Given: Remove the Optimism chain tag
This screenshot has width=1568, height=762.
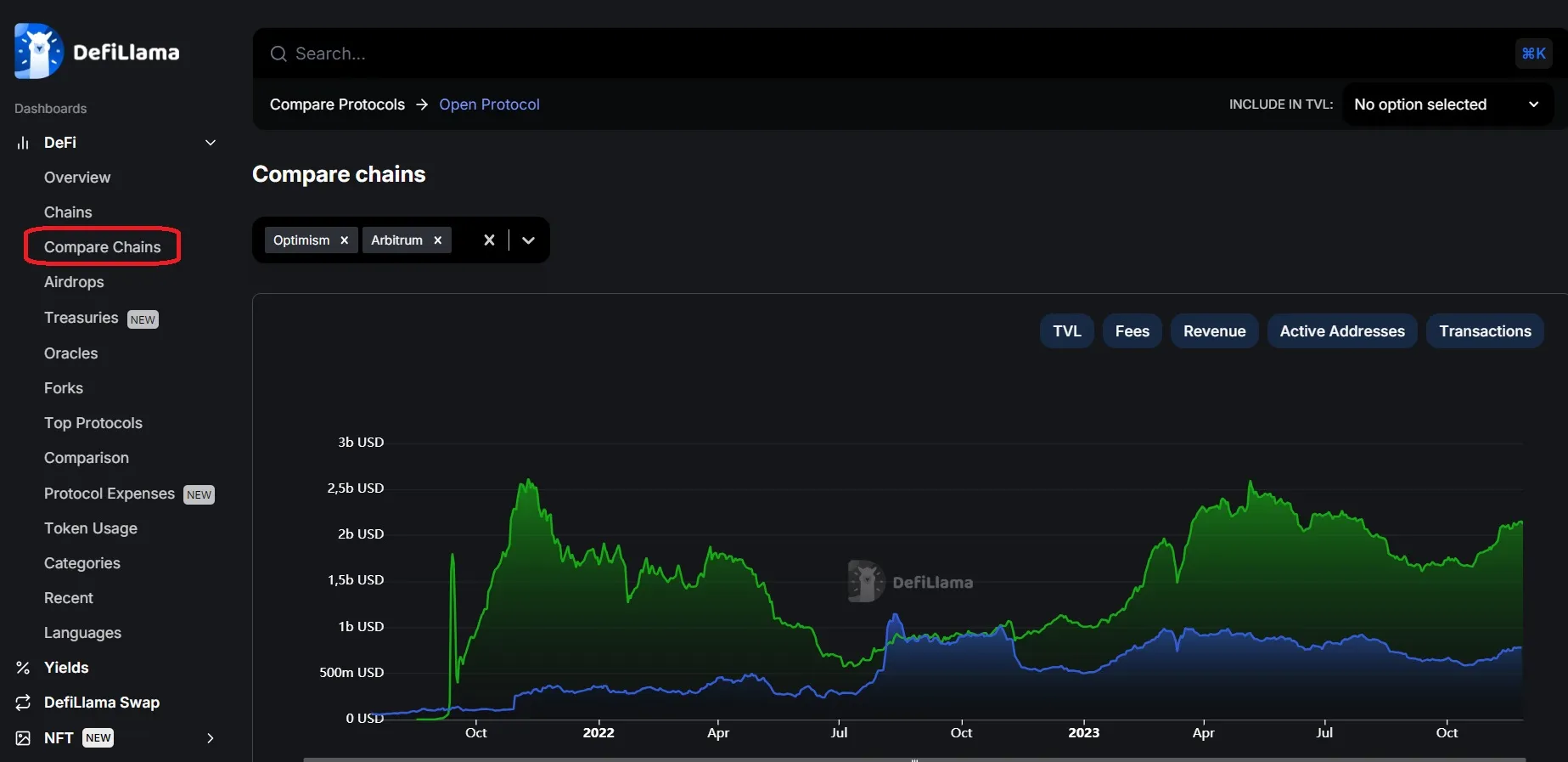Looking at the screenshot, I should 344,240.
